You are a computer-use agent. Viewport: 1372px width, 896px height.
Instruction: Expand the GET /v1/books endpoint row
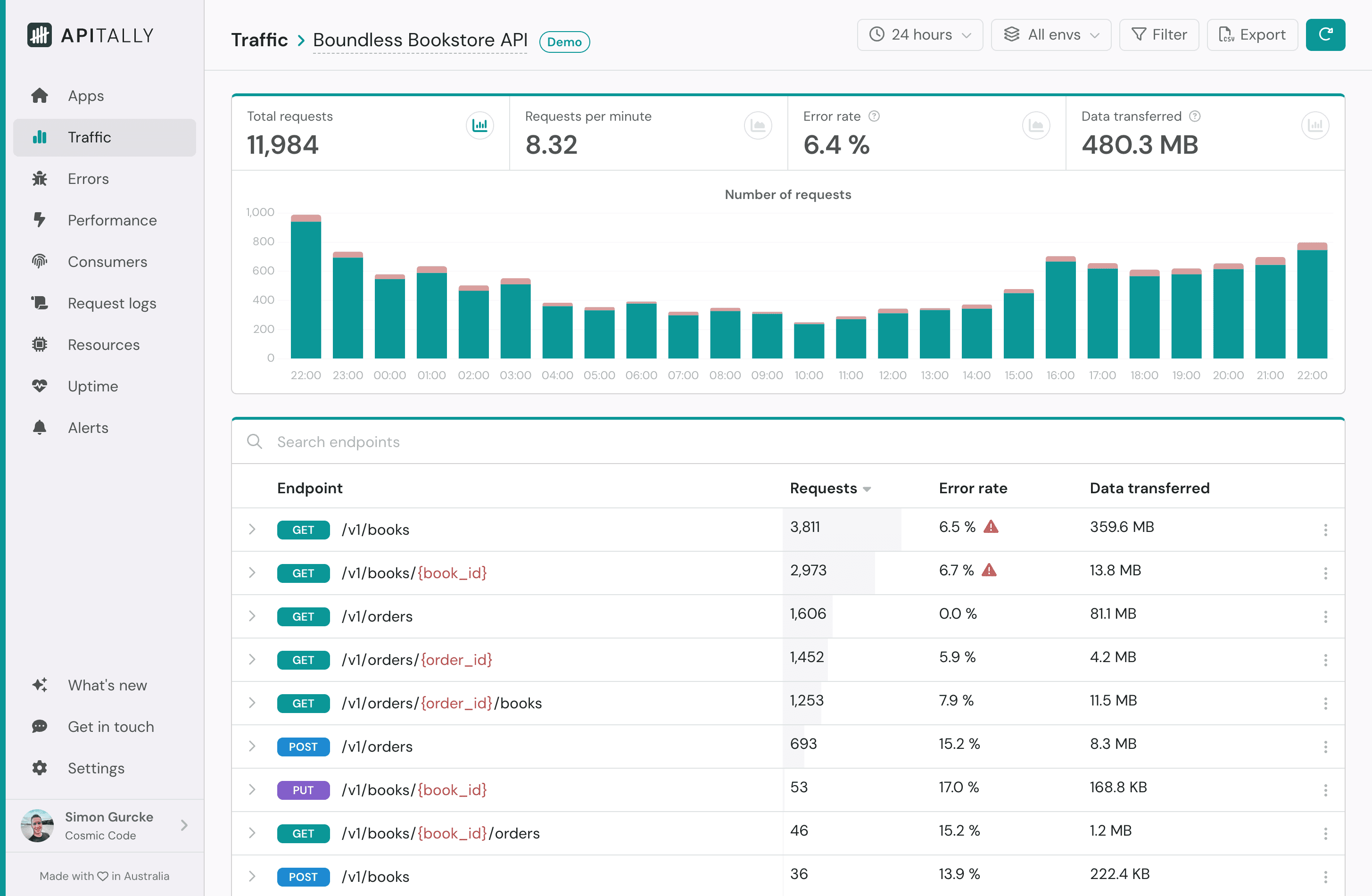click(252, 529)
